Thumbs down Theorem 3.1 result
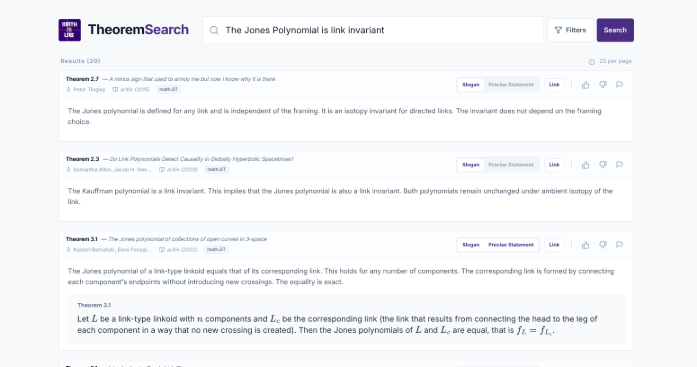Viewport: 697px width, 367px height. pyautogui.click(x=603, y=245)
